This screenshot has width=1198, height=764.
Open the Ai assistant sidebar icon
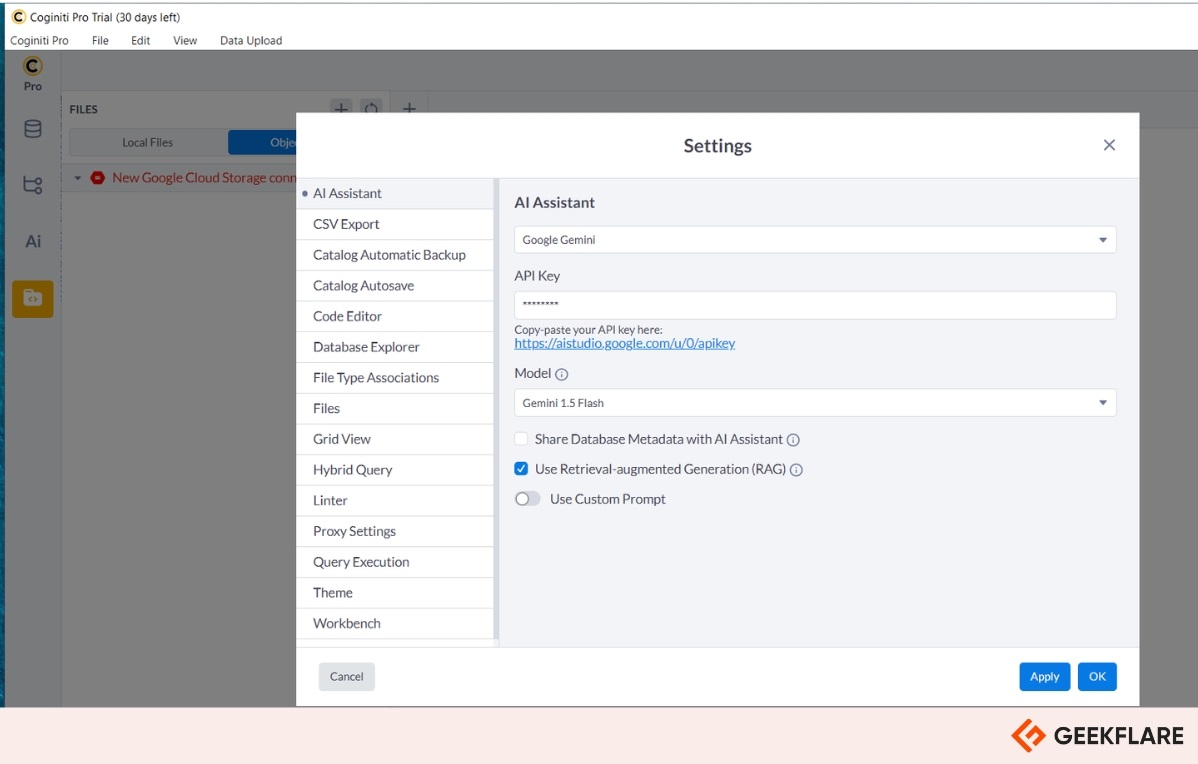point(33,241)
